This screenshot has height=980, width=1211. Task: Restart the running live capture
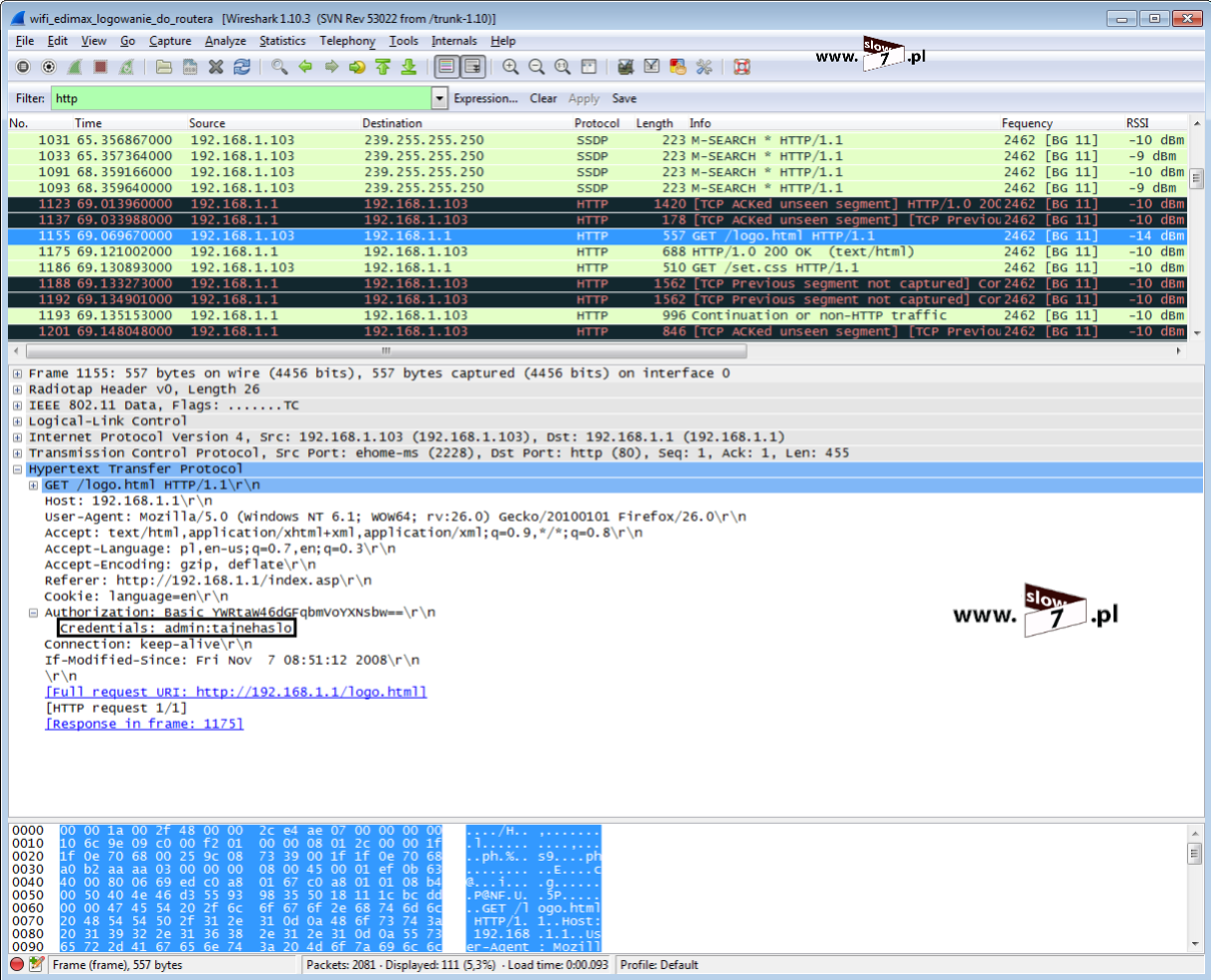click(126, 67)
